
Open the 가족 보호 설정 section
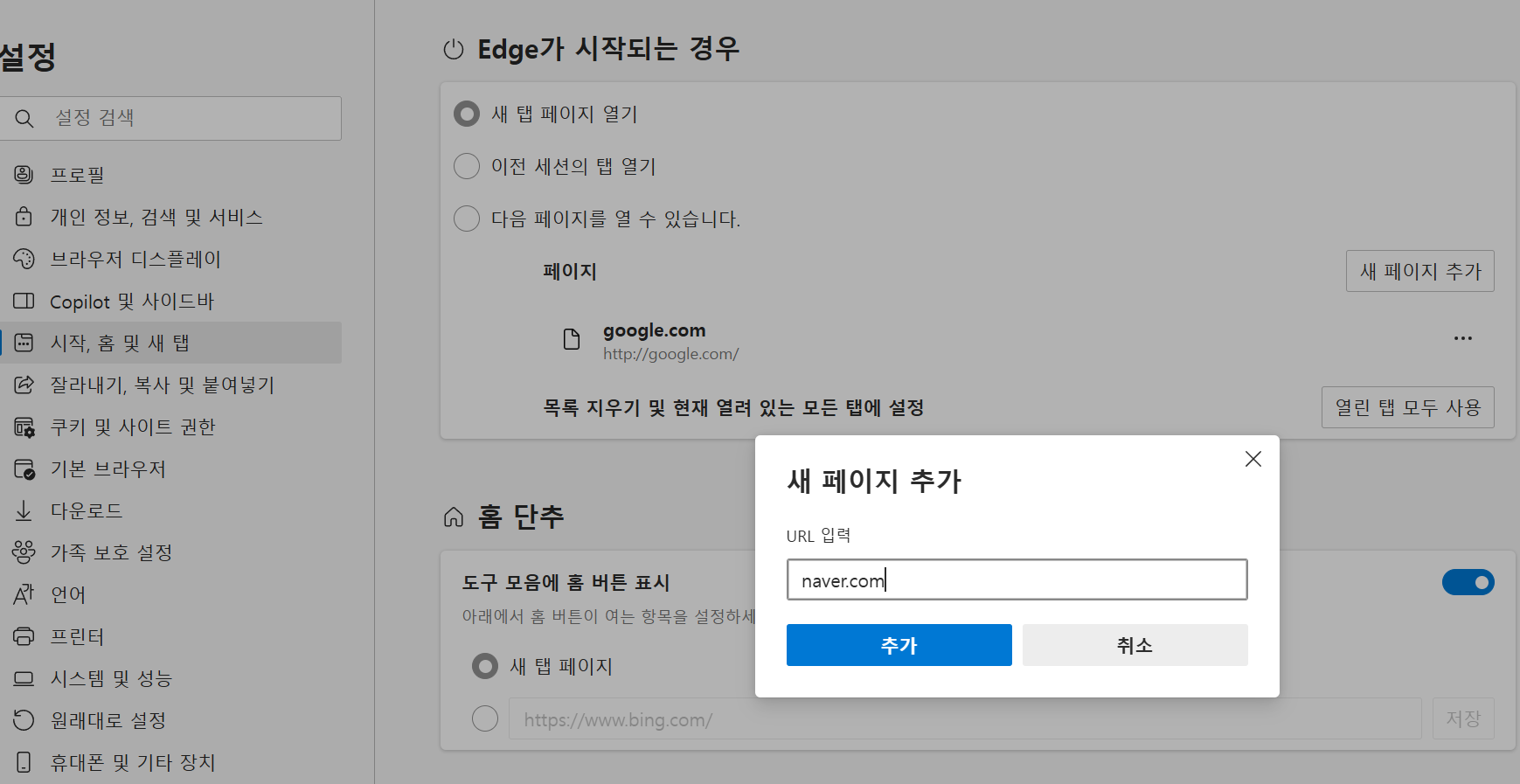coord(170,552)
